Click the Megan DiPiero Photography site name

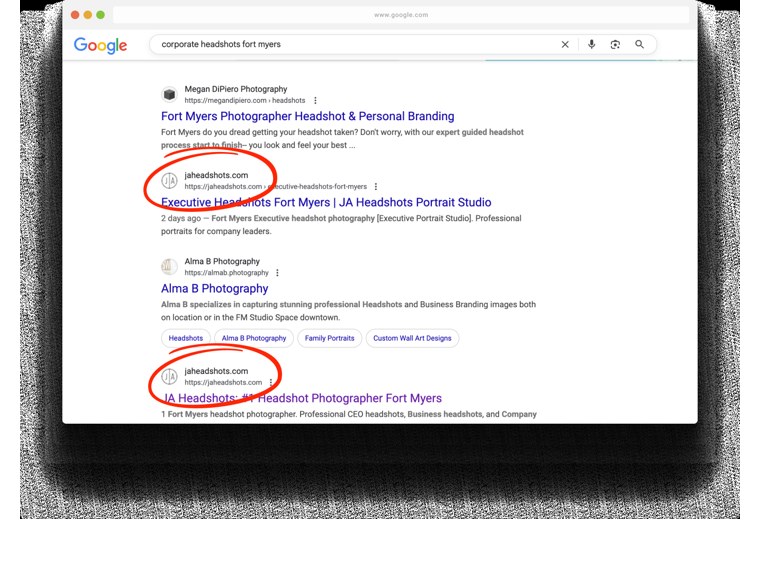coord(236,89)
